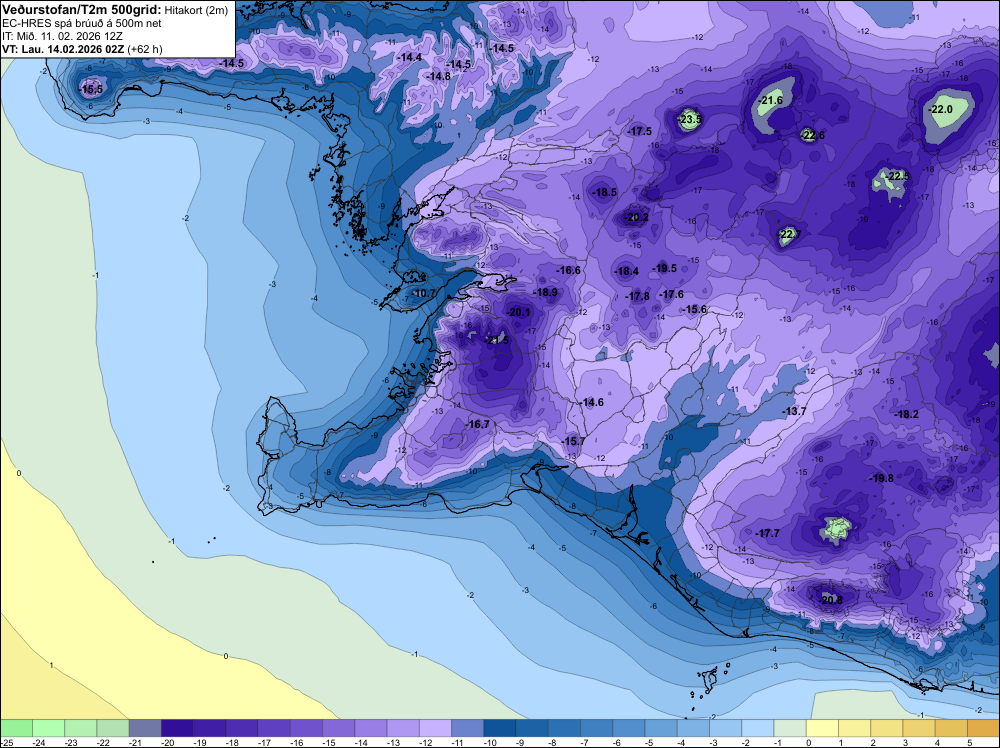Click the -18.2 temperature label
The image size is (1000, 748).
(x=907, y=414)
